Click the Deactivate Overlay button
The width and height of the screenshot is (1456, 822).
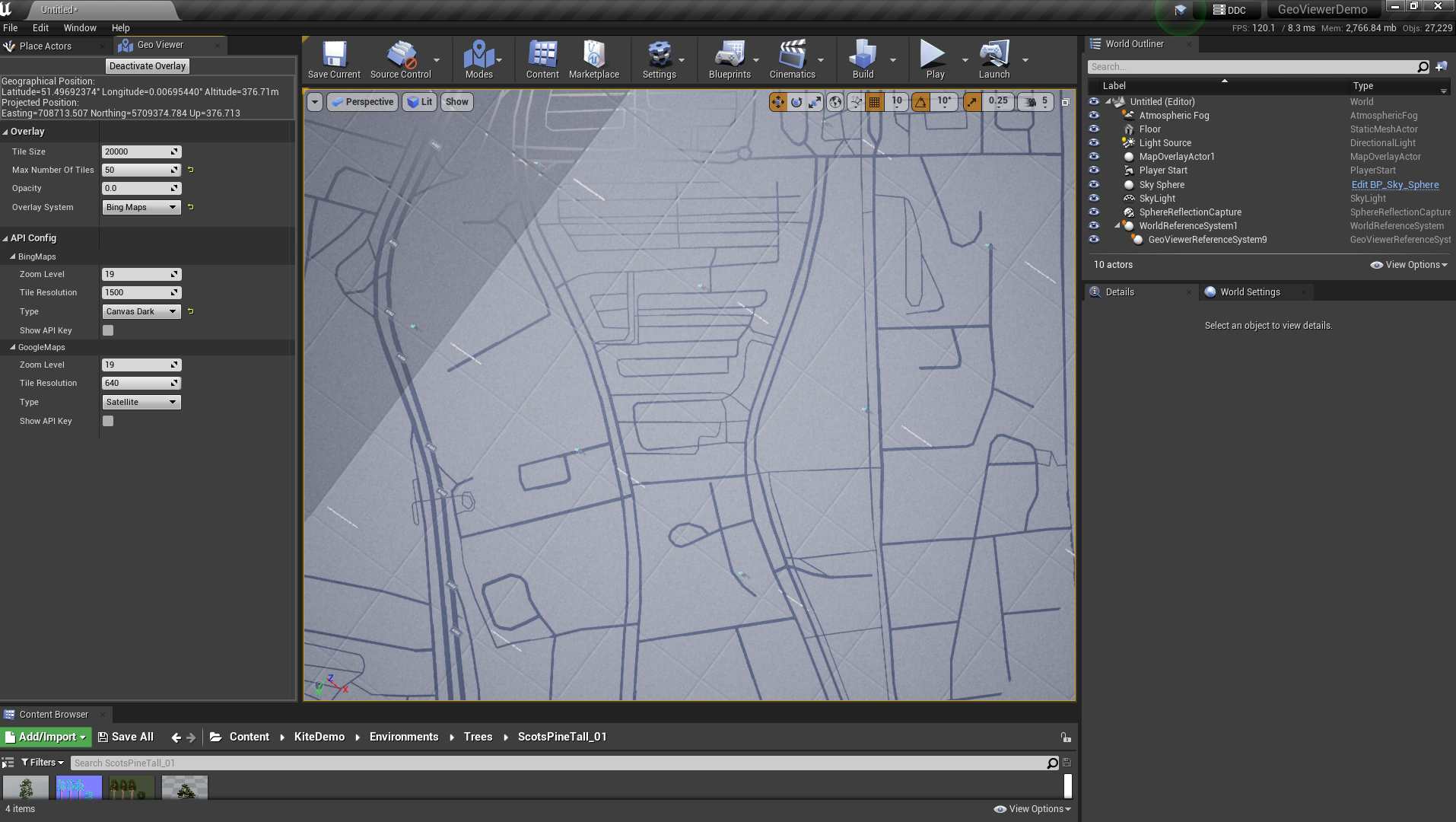(148, 66)
